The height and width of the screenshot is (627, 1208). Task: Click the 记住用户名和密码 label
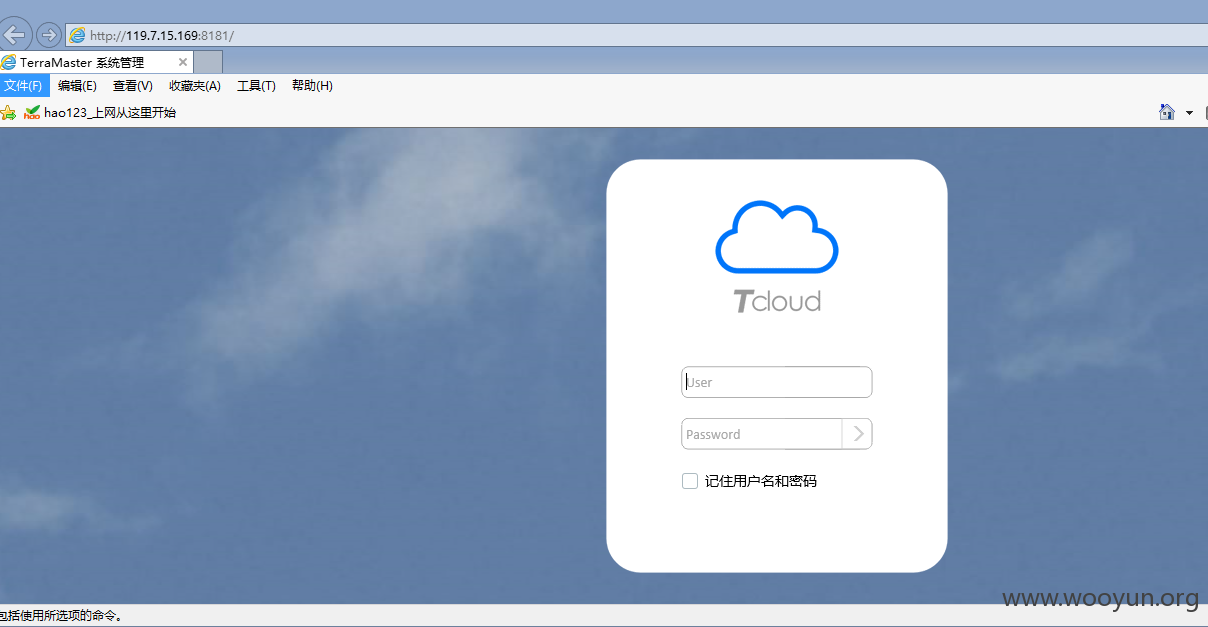pos(761,481)
